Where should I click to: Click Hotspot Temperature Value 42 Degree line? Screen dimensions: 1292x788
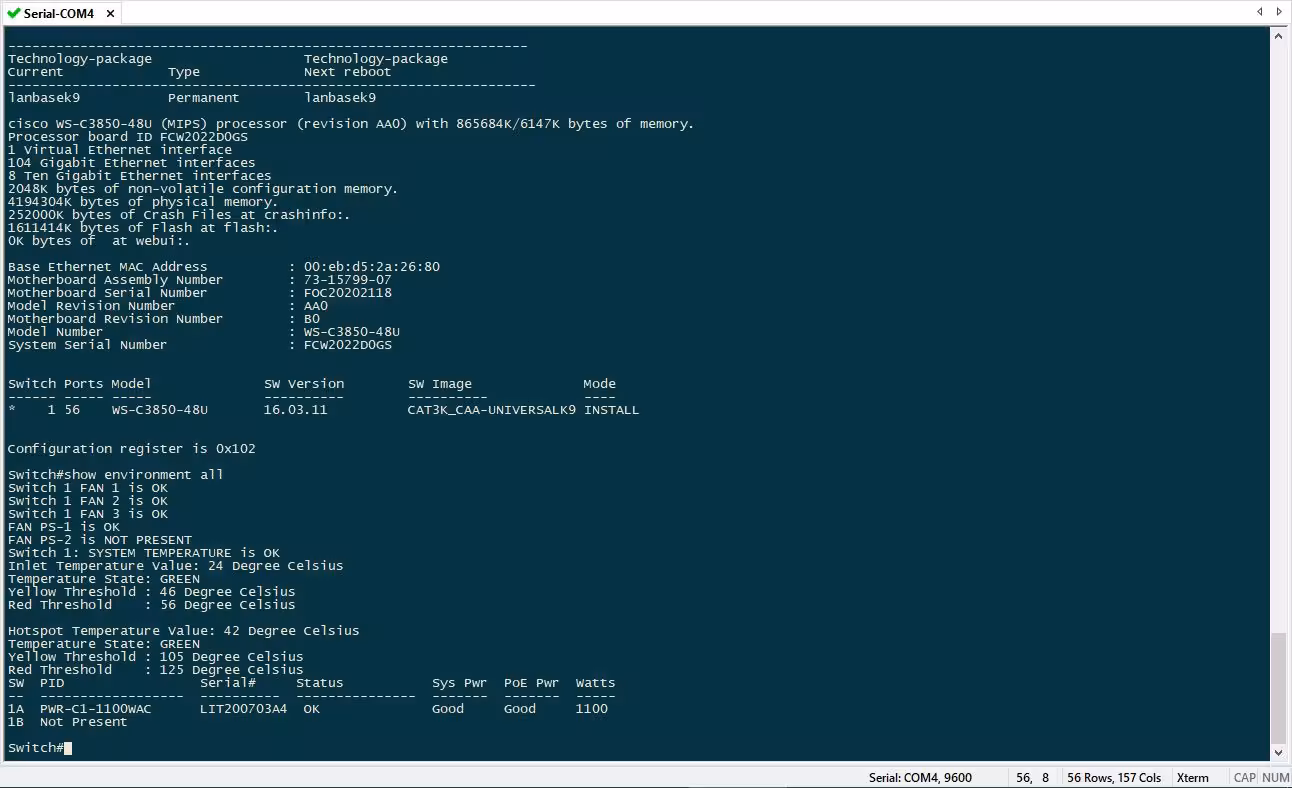184,631
